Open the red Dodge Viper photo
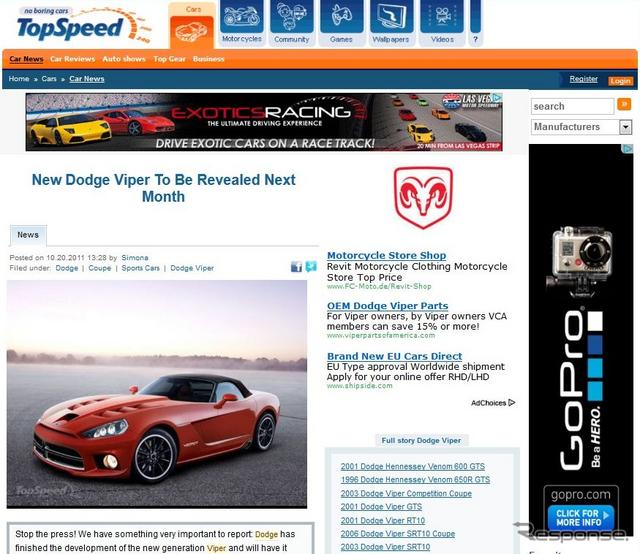 pos(157,394)
